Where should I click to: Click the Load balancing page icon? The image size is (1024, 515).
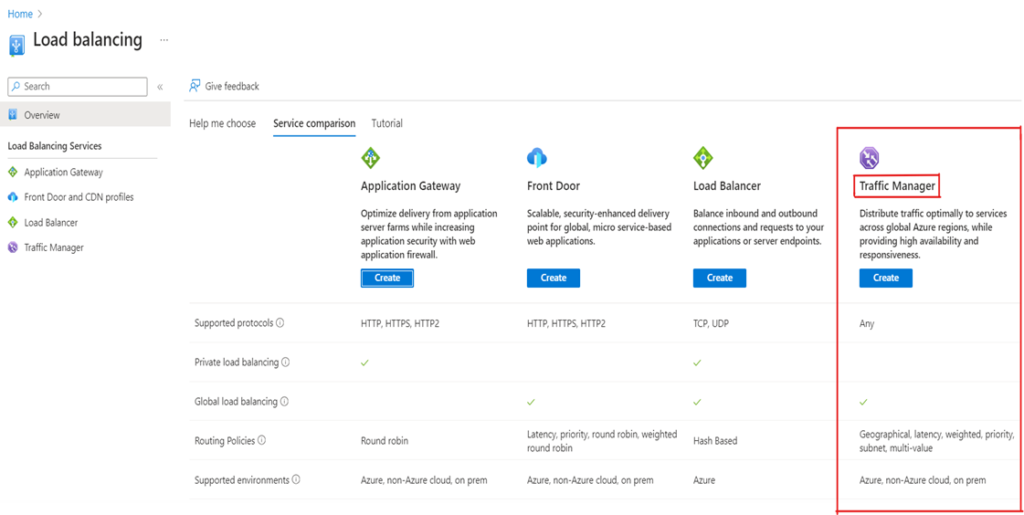point(17,44)
